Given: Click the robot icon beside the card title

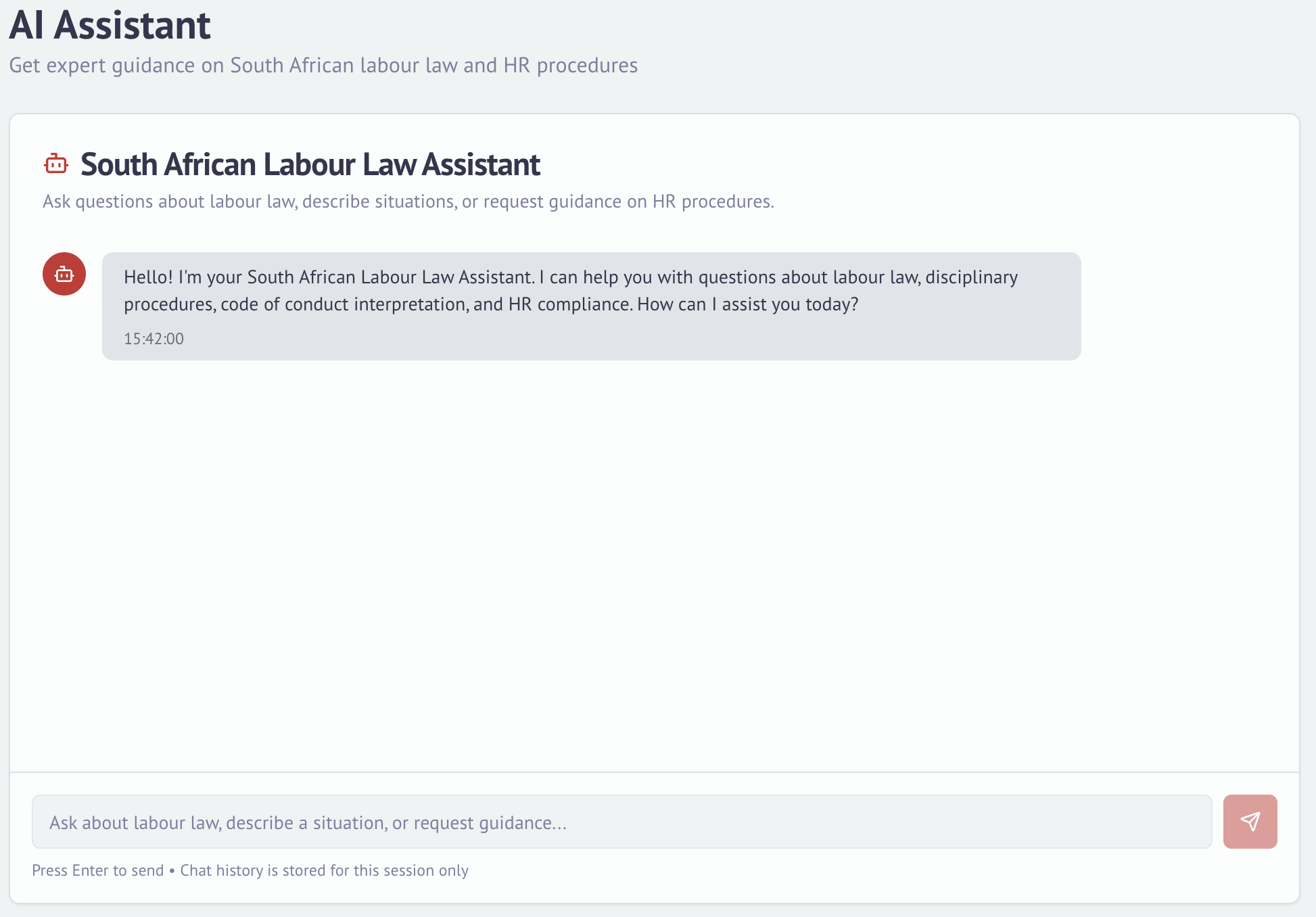Looking at the screenshot, I should click(x=56, y=164).
